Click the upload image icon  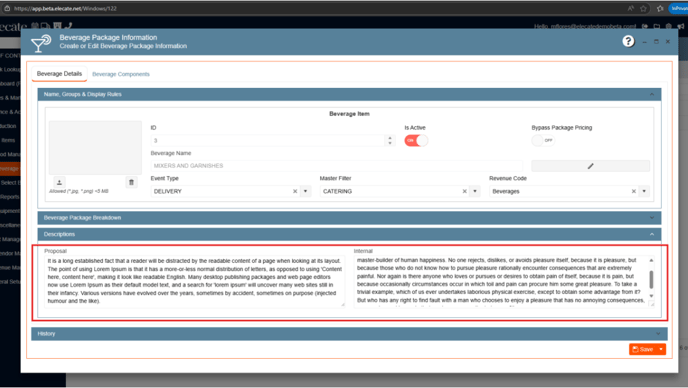coord(59,182)
